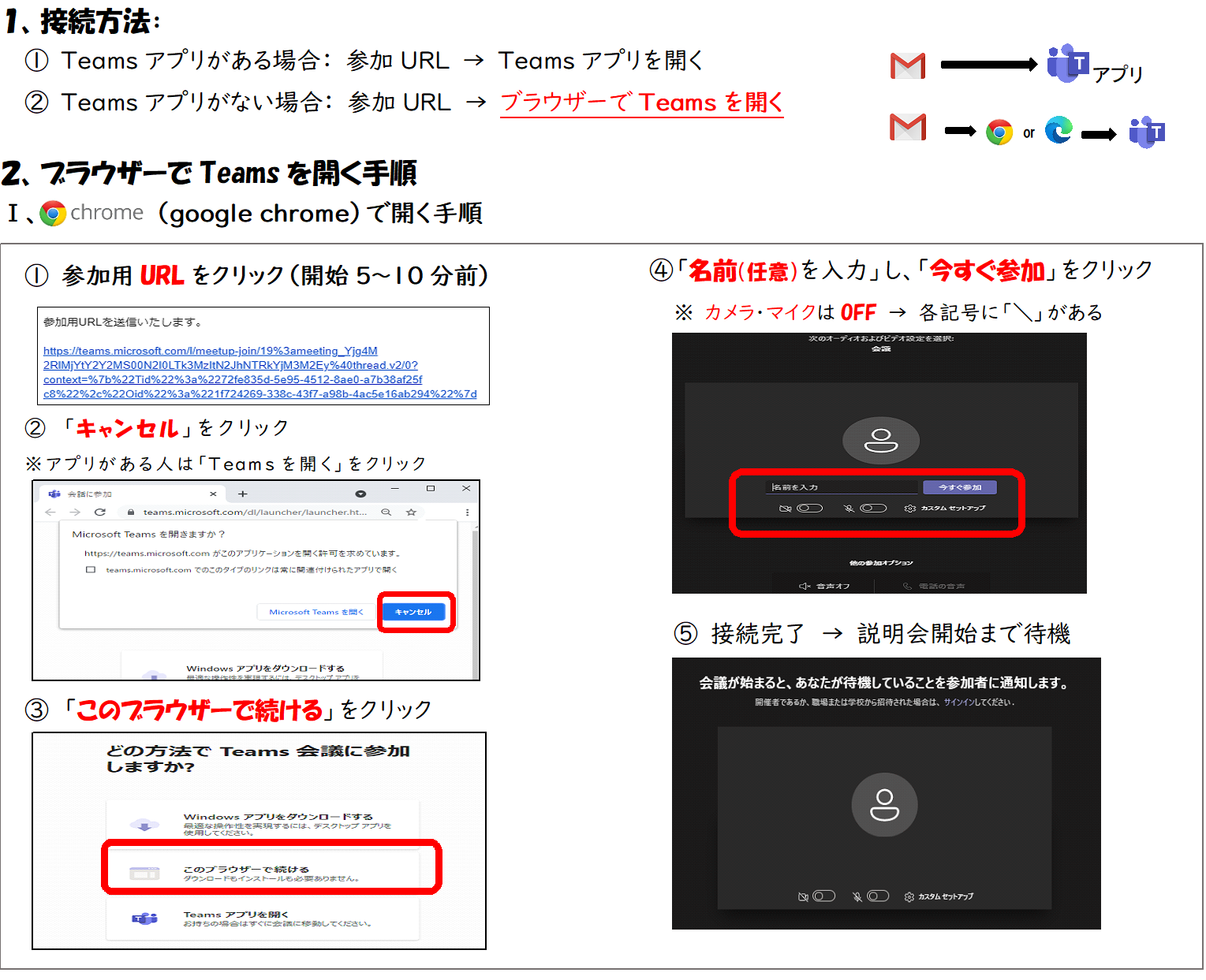Image resolution: width=1206 pixels, height=980 pixels.
Task: Check the always-open-links checkbox in the Chrome dialog
Action: point(91,569)
